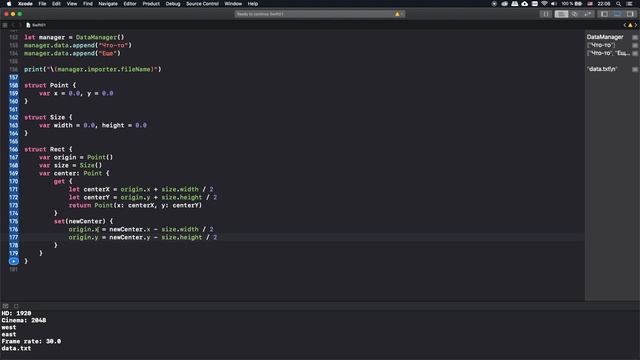Open Notification Center list icon

[x=630, y=4]
